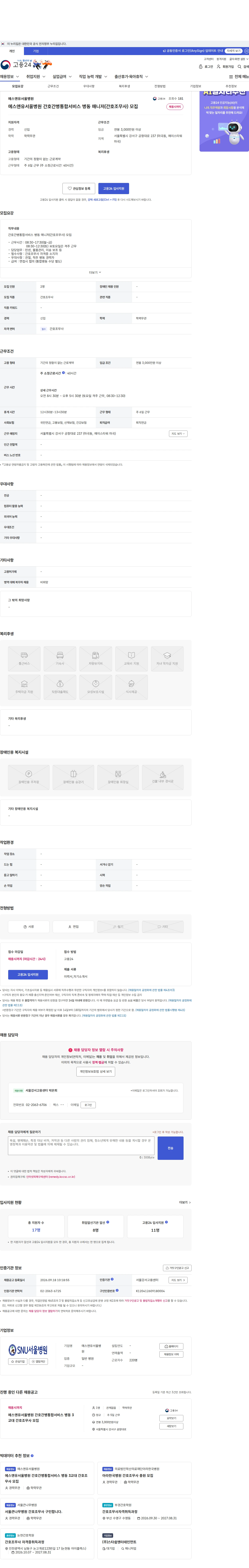Viewport: 249px width, 1568px height.
Task: Click 로그인 button next to 이메일
Action: [x=88, y=1105]
